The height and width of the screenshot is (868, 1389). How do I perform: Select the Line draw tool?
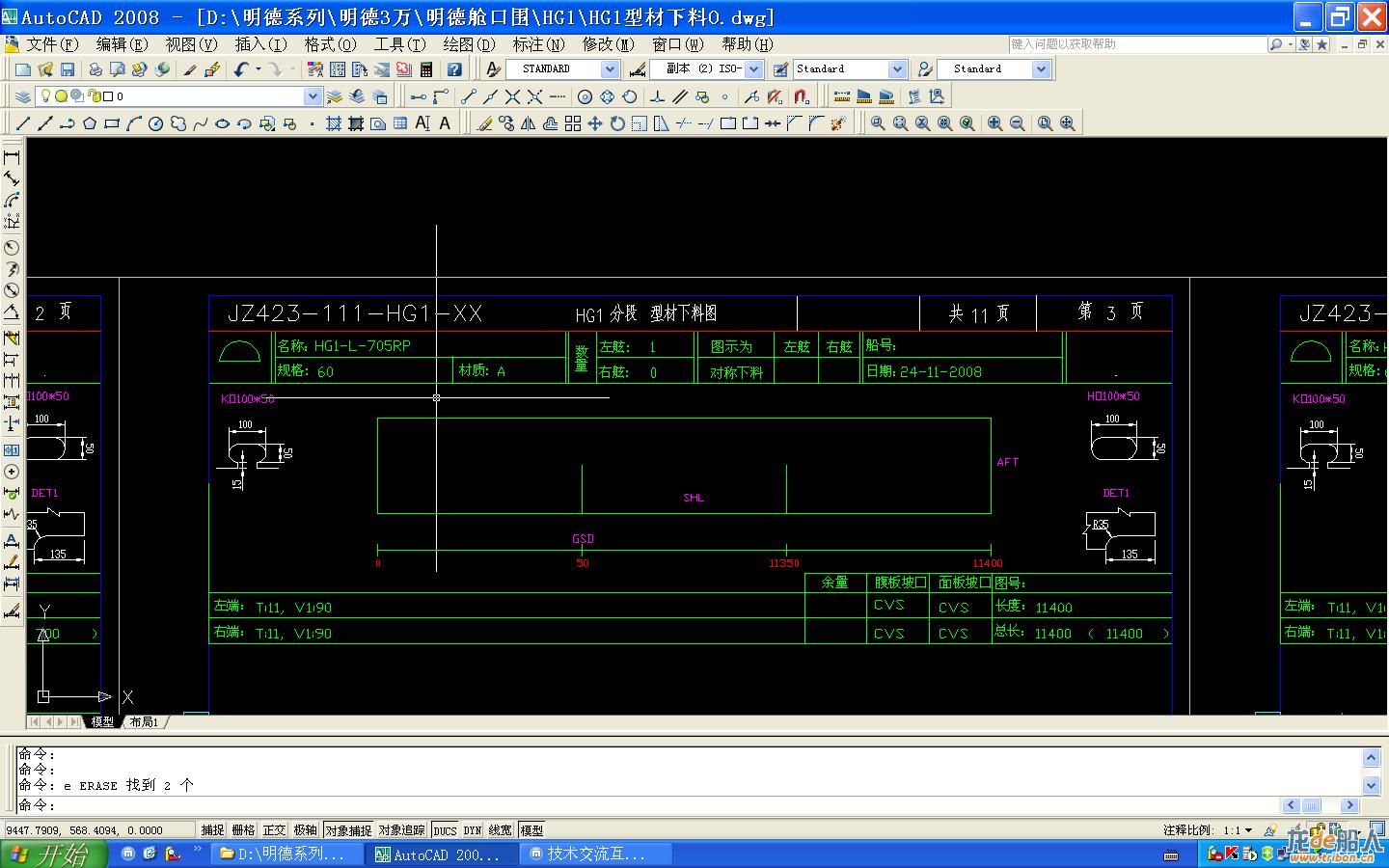(x=23, y=123)
